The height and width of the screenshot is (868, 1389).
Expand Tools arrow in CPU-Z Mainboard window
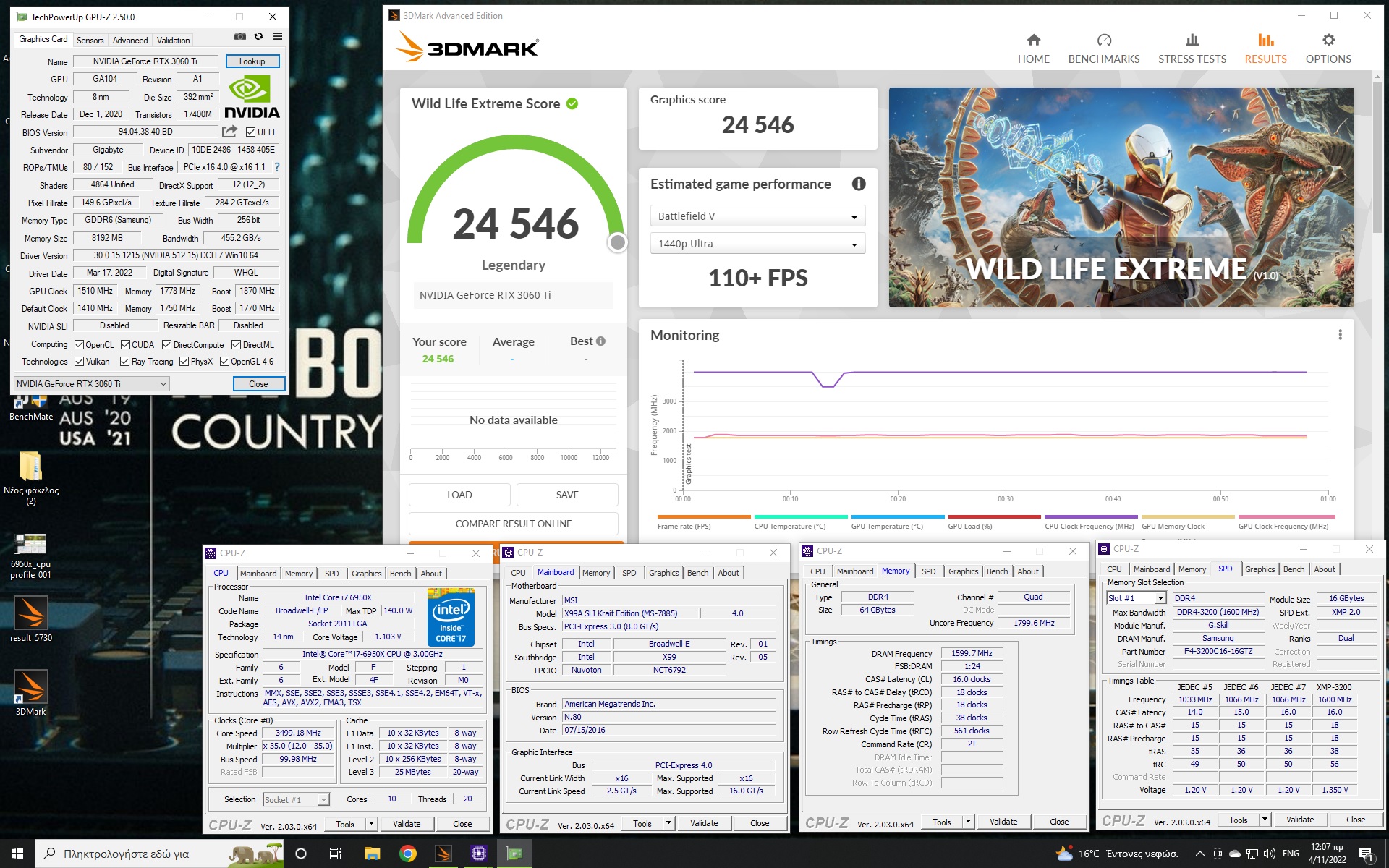coord(668,823)
